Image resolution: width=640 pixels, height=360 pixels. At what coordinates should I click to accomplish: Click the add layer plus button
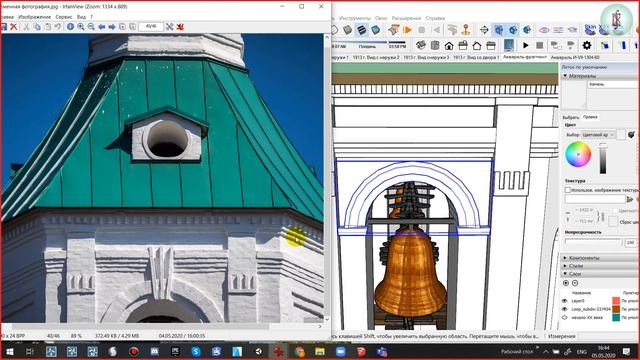click(566, 283)
